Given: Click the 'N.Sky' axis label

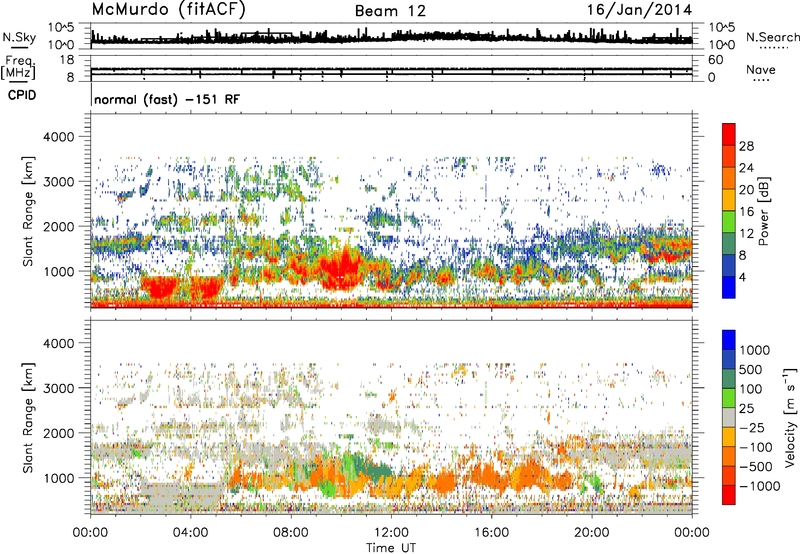Looking at the screenshot, I should [19, 37].
